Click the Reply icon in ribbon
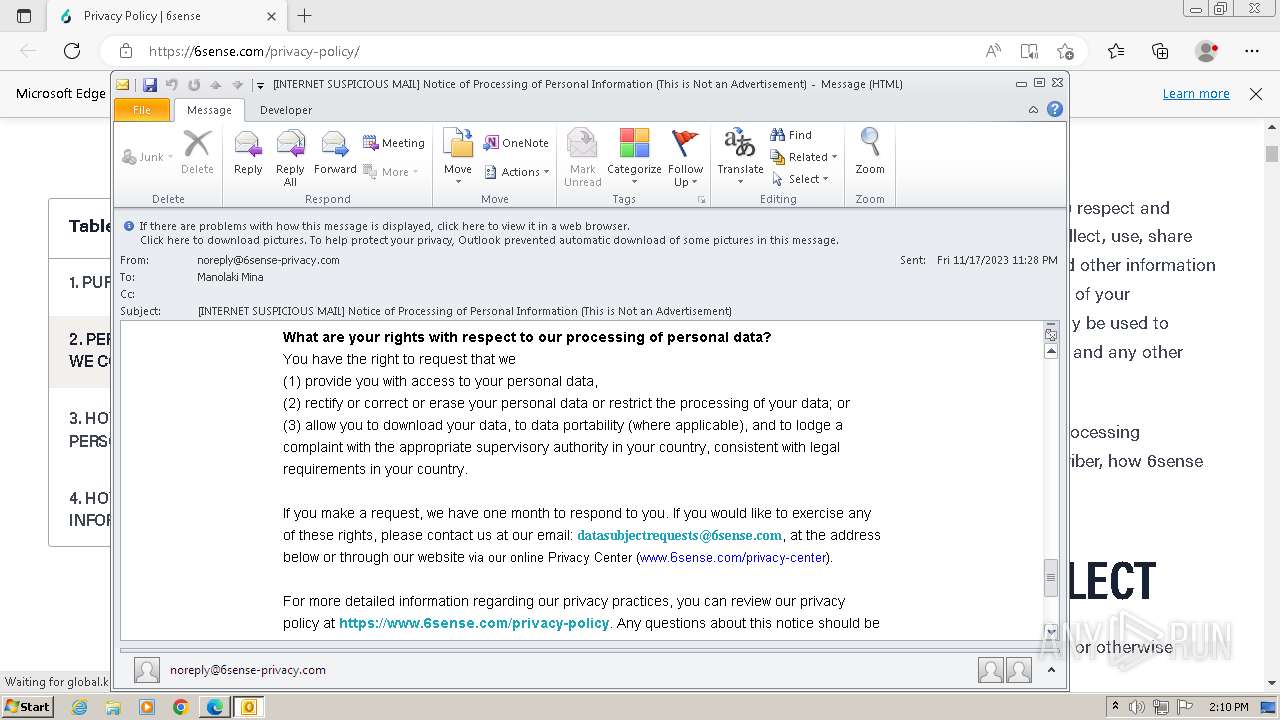The width and height of the screenshot is (1280, 720). pos(248,153)
